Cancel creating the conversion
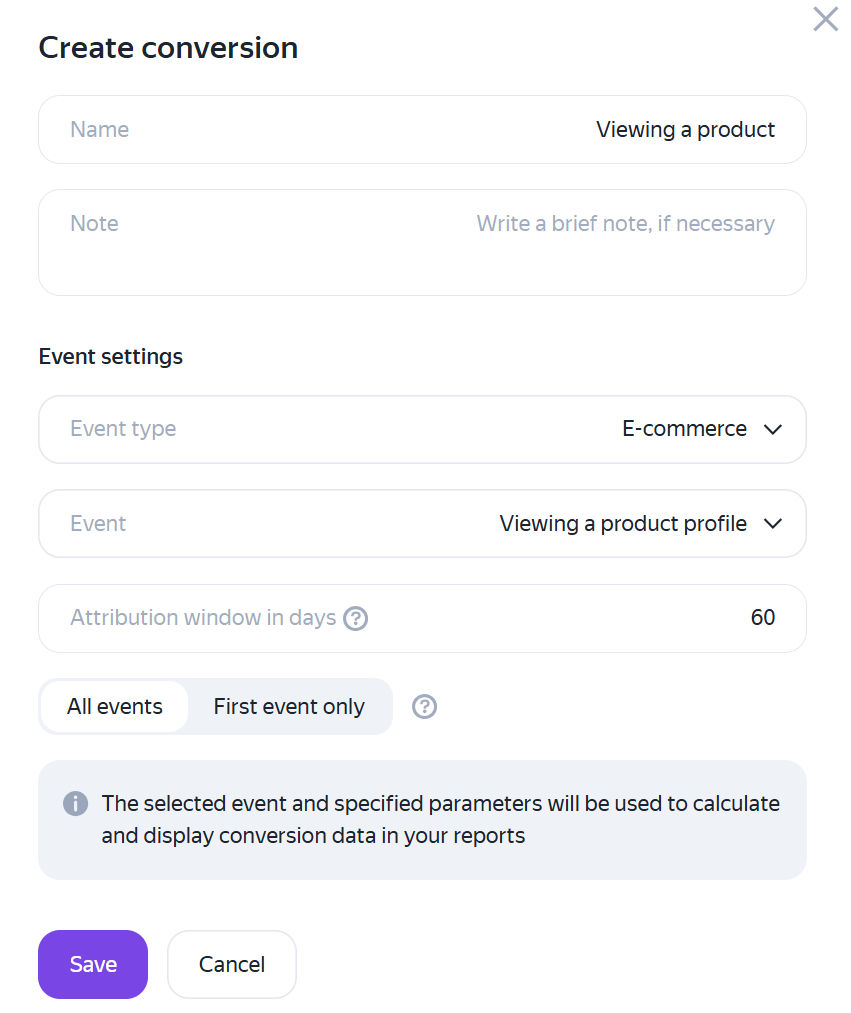 pyautogui.click(x=232, y=964)
